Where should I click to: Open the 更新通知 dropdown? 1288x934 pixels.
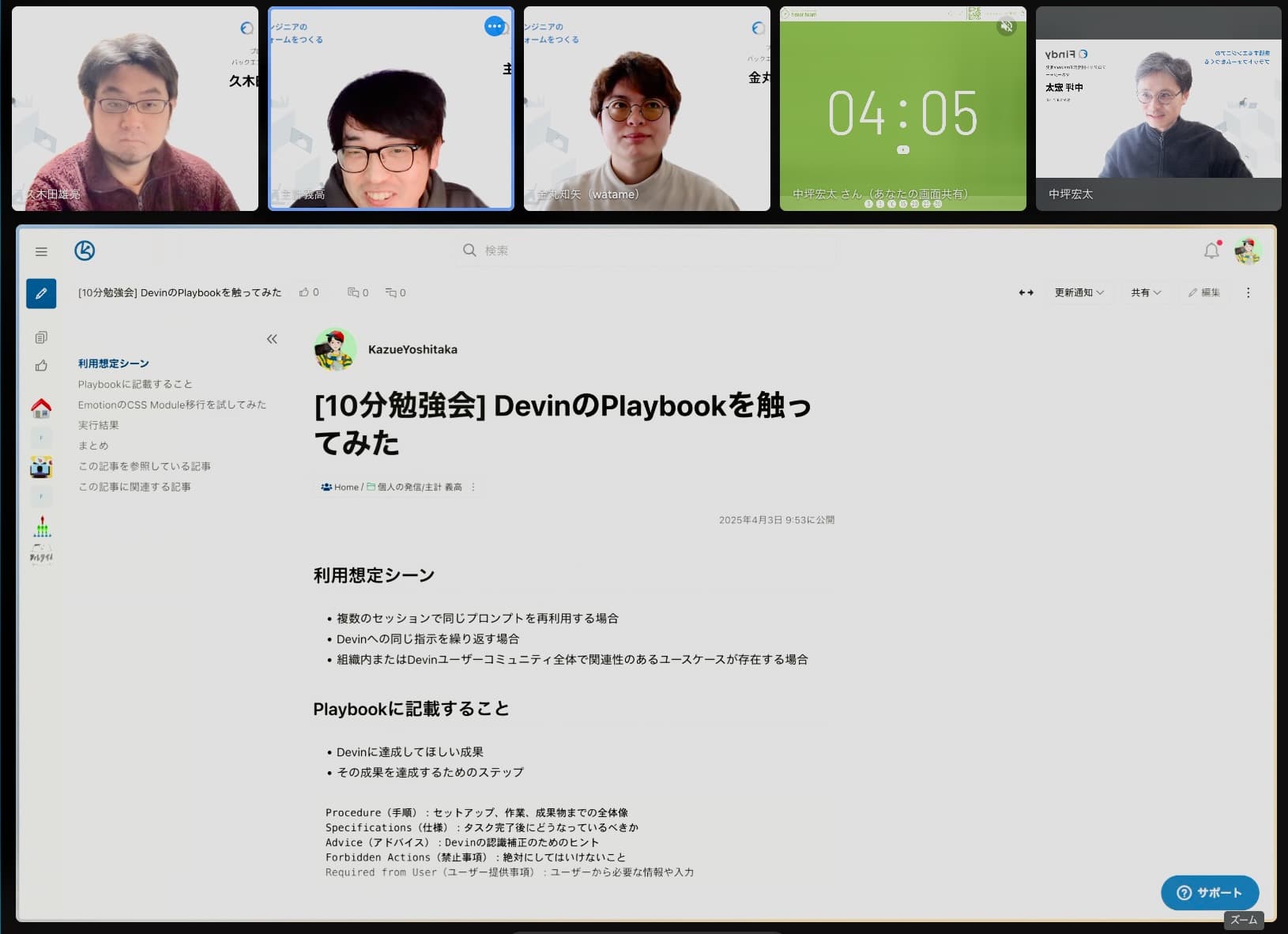1079,292
